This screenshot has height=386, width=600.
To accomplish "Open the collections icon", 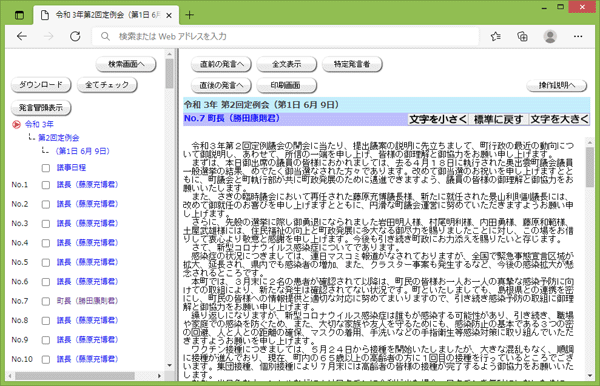I will coord(522,36).
